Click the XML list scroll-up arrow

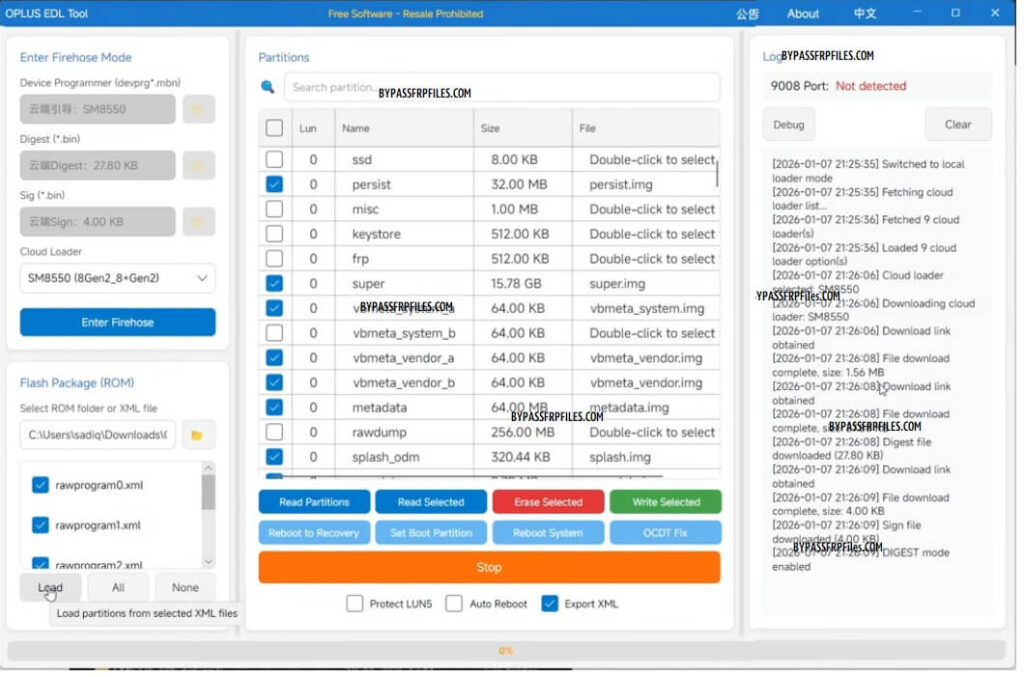pos(208,467)
